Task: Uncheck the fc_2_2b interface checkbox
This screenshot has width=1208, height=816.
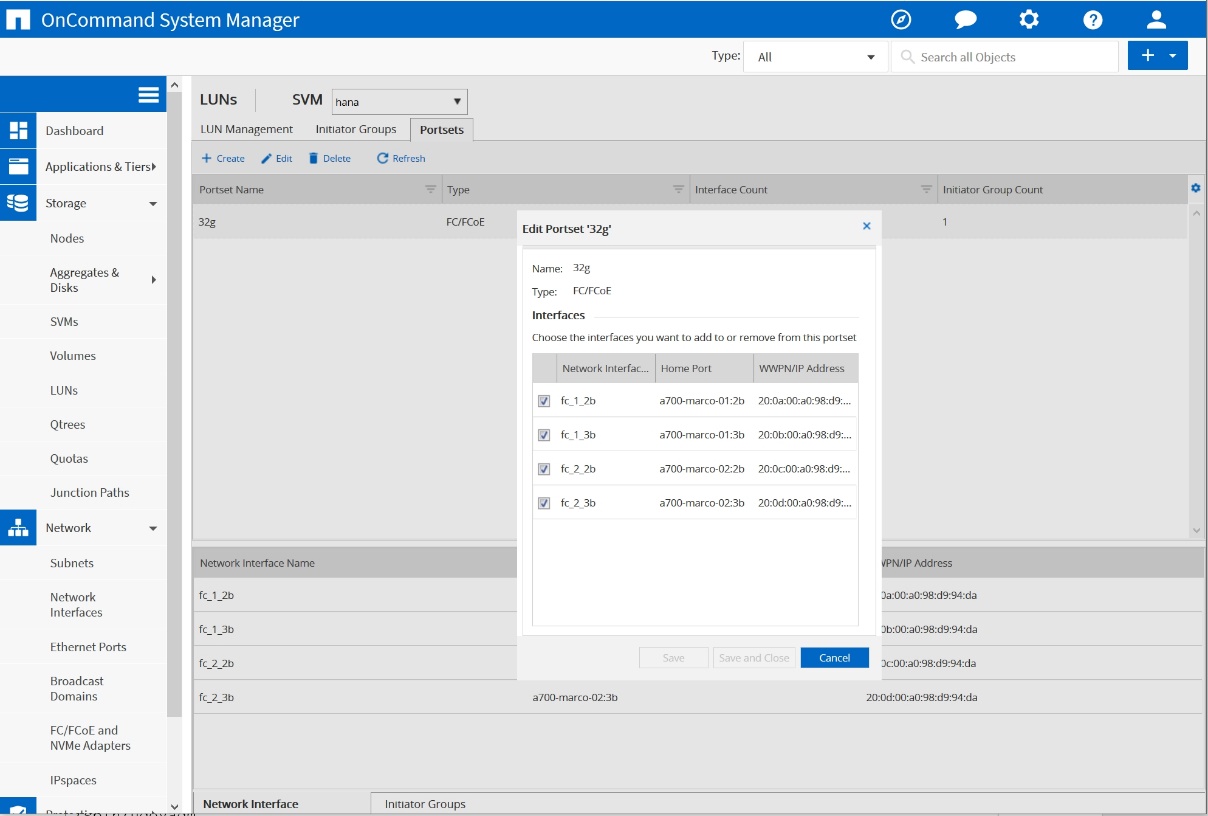Action: pos(544,469)
